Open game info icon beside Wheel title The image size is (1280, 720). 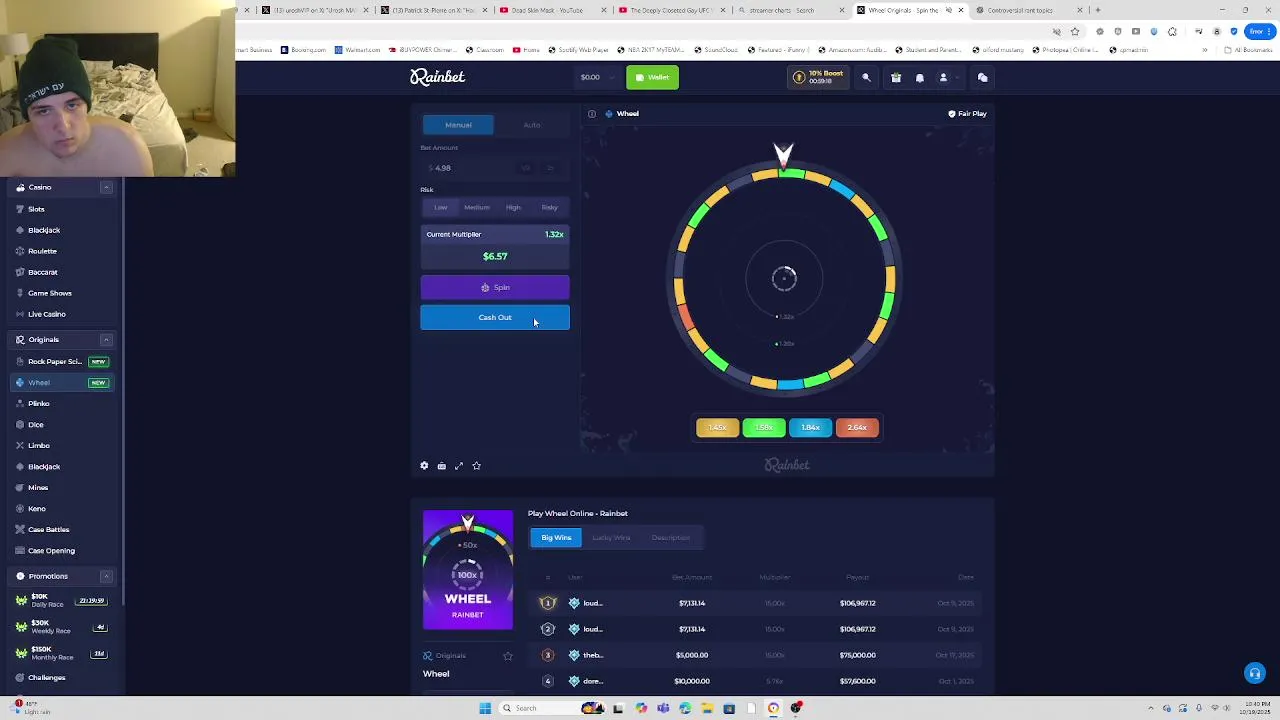pos(592,114)
